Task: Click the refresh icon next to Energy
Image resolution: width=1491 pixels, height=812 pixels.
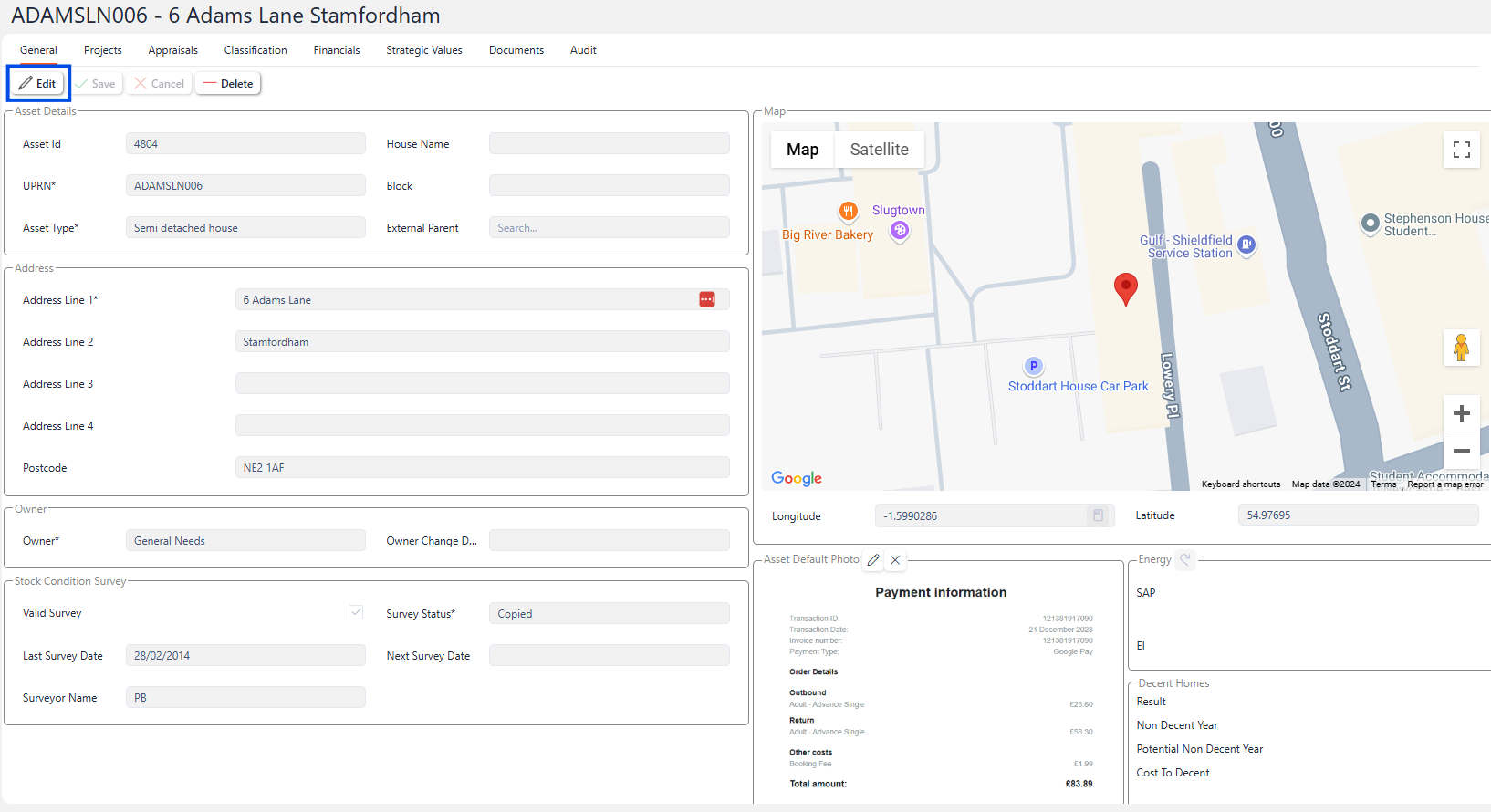Action: [x=1184, y=559]
